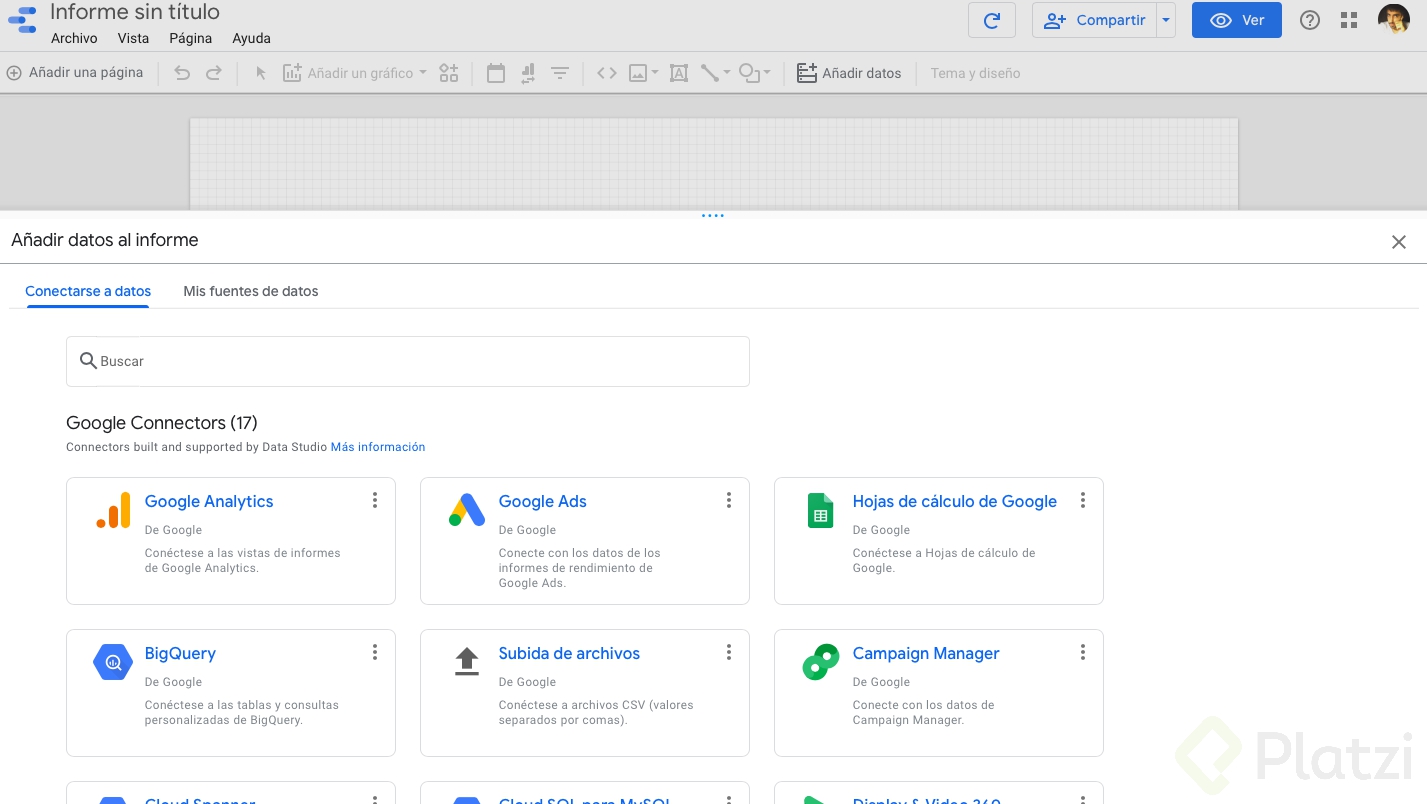
Task: Click the filter control icon
Action: pyautogui.click(x=560, y=73)
